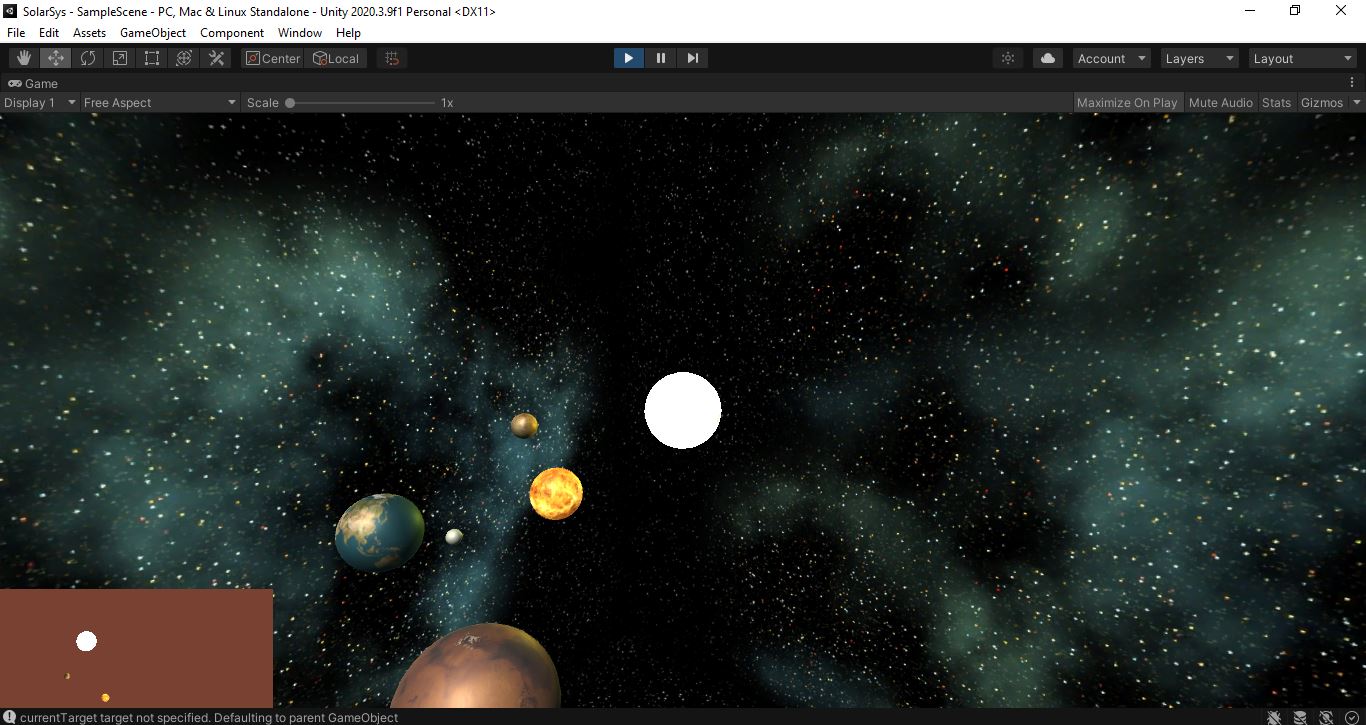The image size is (1366, 725).
Task: Open the File menu
Action: coord(16,32)
